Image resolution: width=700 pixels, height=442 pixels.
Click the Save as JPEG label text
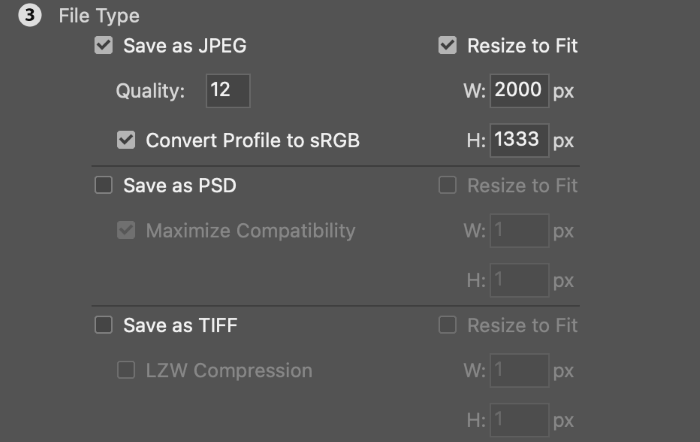click(x=184, y=45)
